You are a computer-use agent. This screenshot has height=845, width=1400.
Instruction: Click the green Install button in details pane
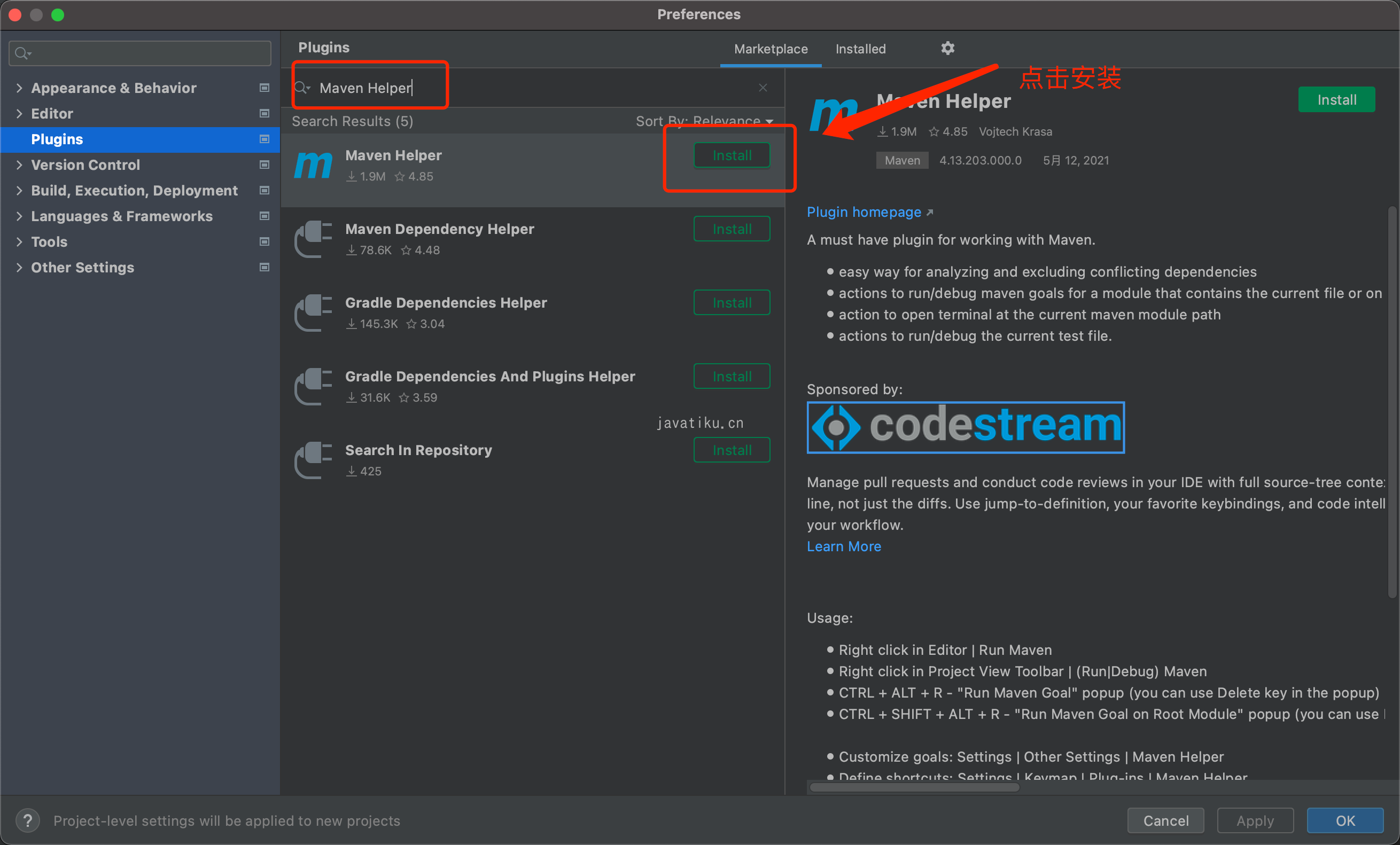[x=1336, y=99]
